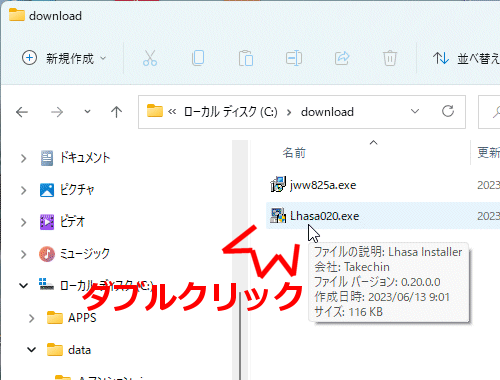
Task: Go up one folder level
Action: tap(116, 112)
